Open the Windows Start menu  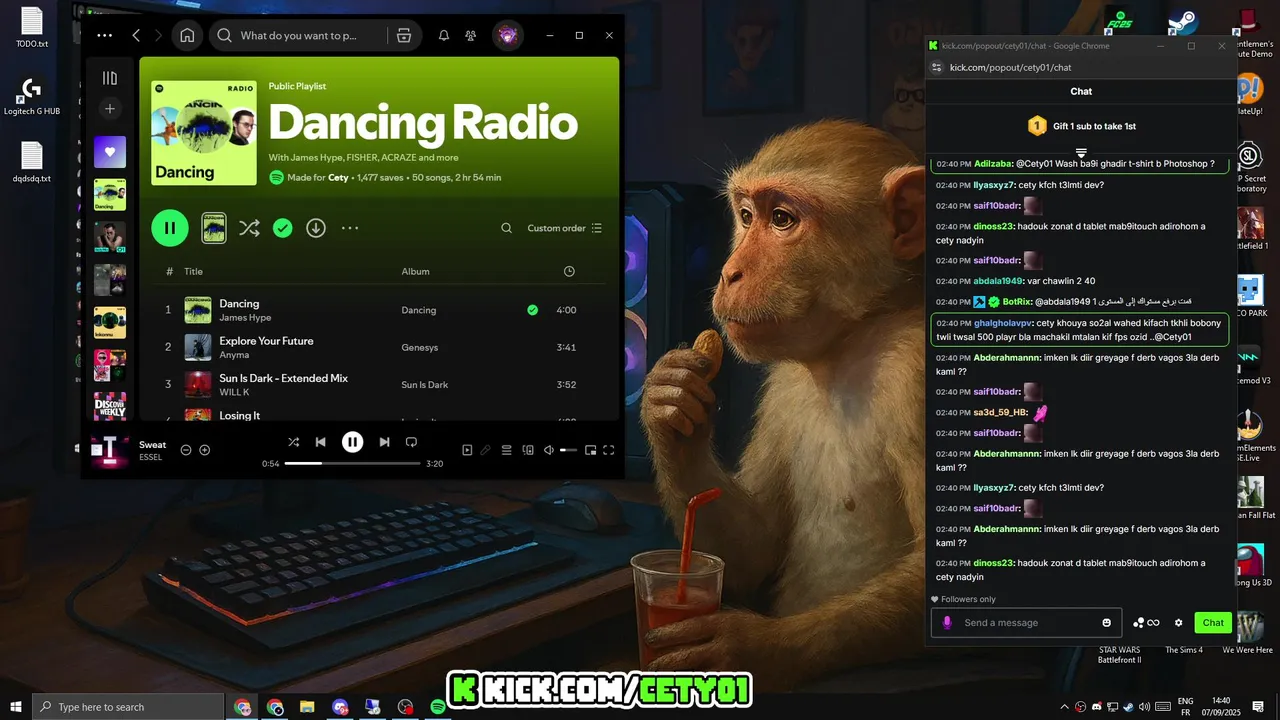point(15,707)
